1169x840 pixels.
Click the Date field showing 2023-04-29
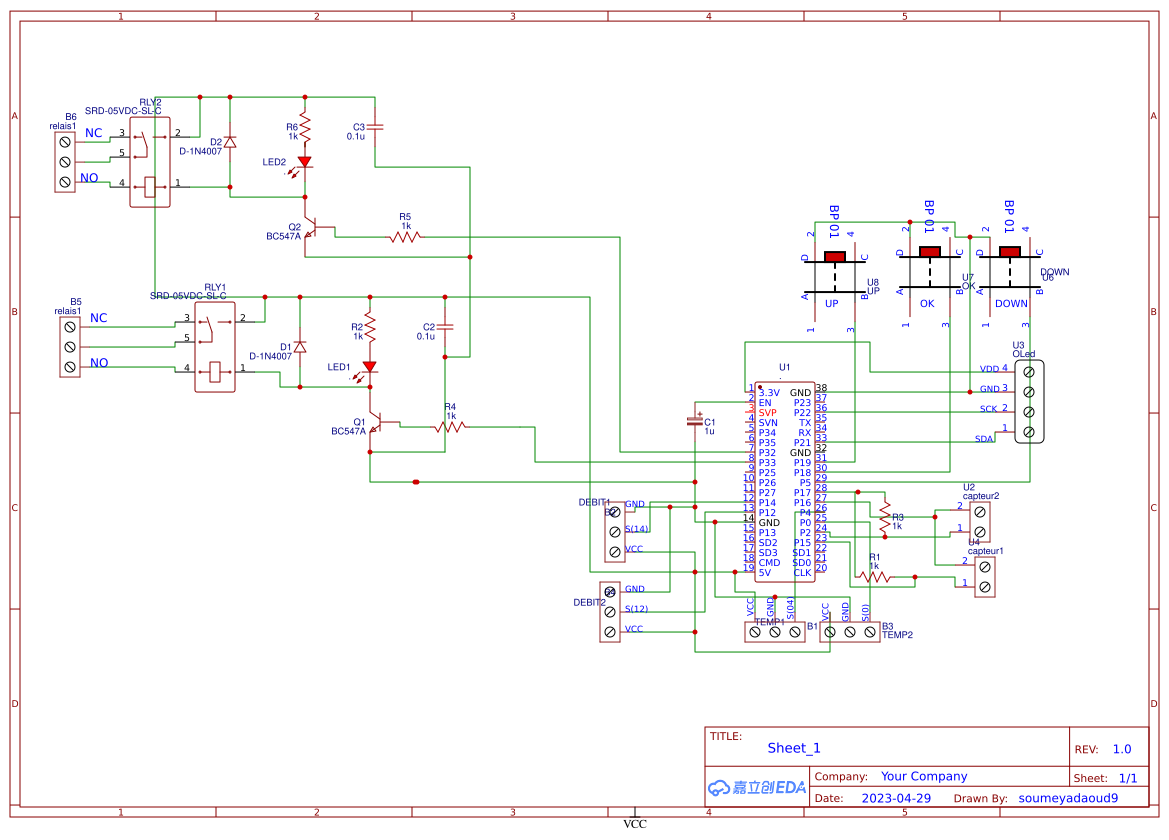(x=897, y=797)
